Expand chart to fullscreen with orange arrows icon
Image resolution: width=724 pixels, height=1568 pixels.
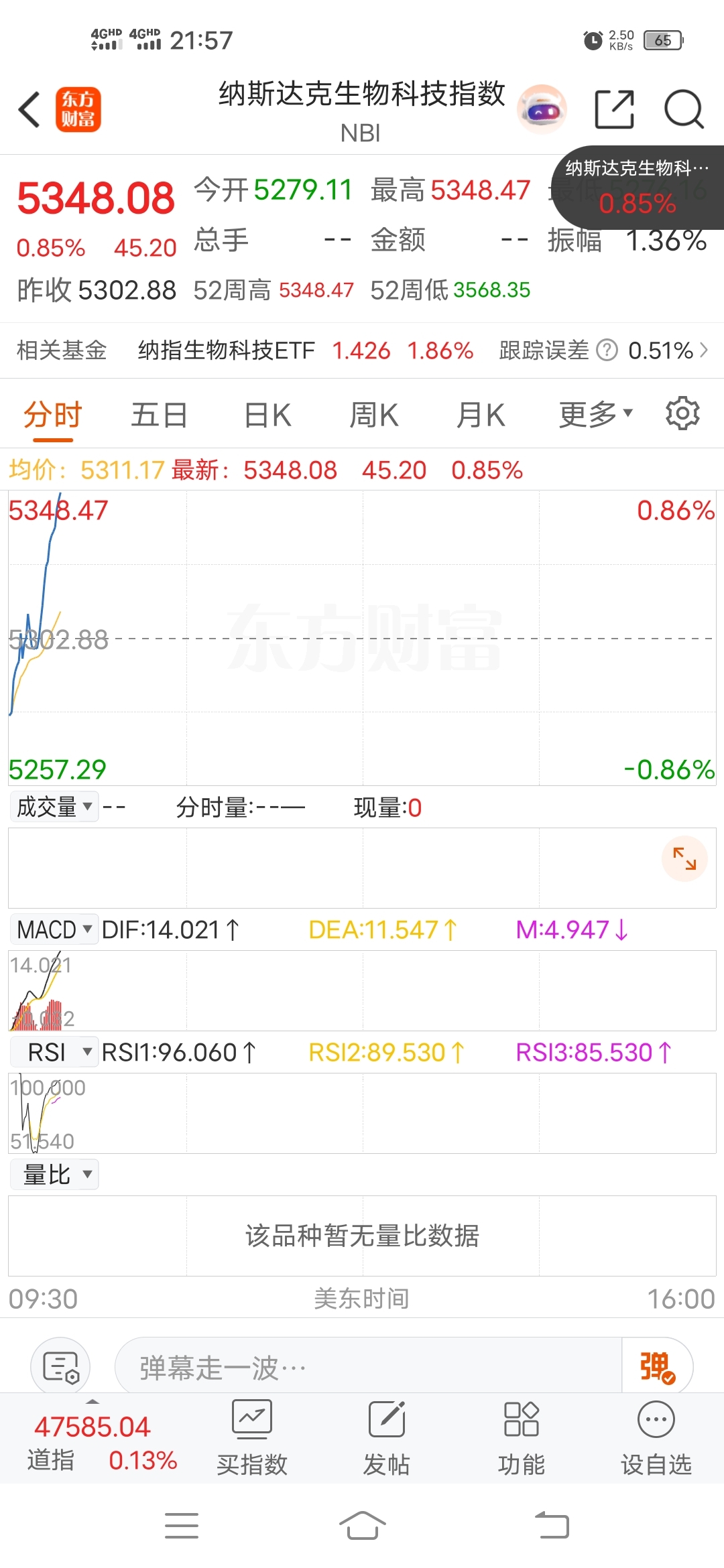[684, 858]
